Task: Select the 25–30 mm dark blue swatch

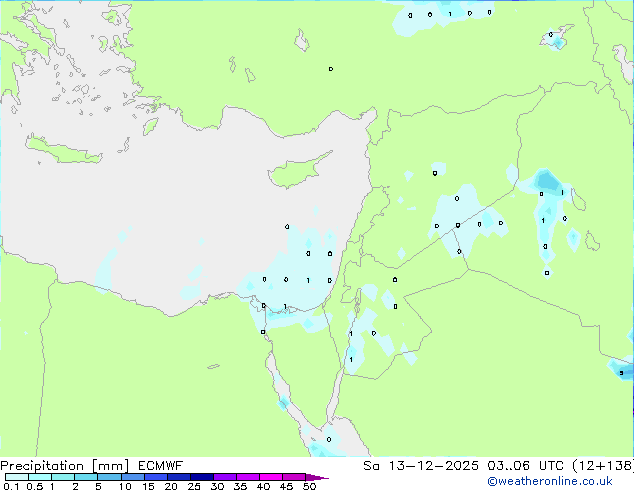Action: point(201,477)
